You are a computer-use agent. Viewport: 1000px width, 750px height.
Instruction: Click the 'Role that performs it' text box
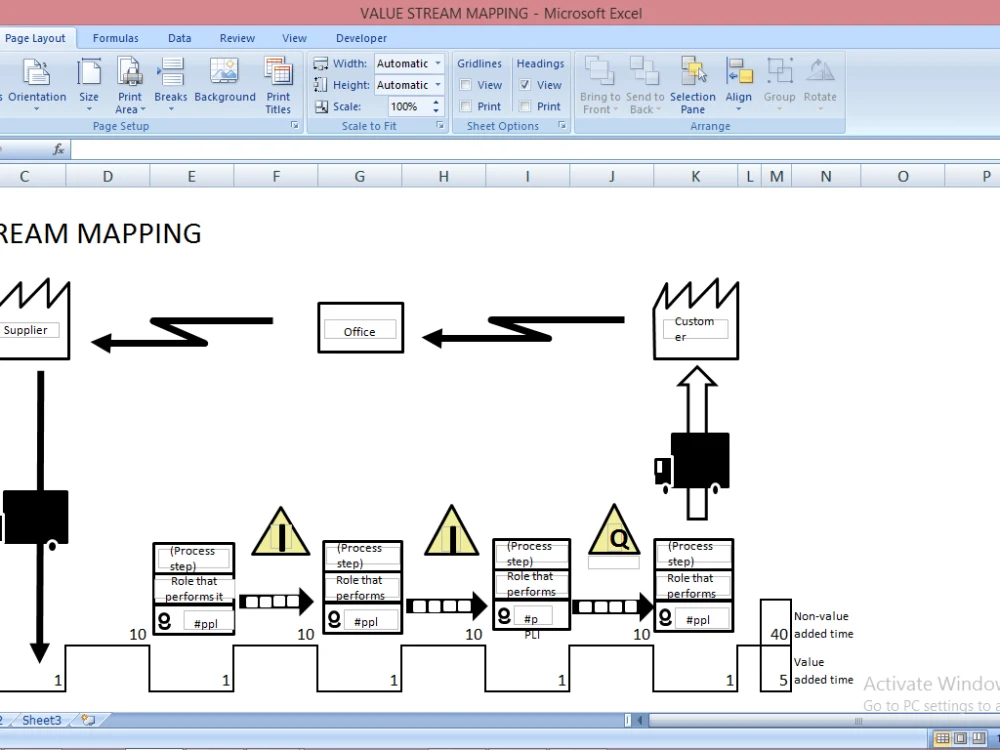194,589
